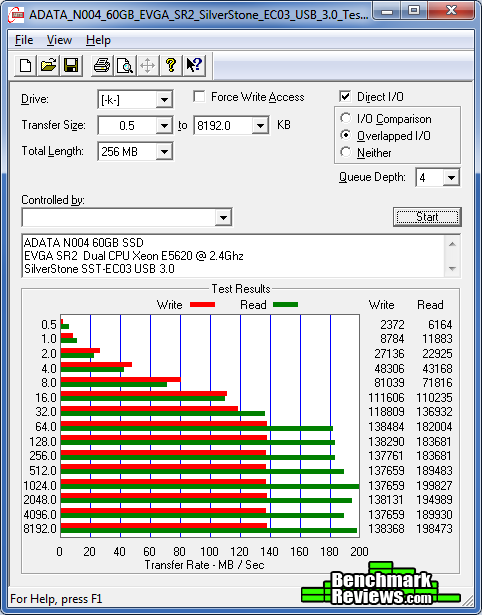Click read value 198473 for 8192.0

434,529
